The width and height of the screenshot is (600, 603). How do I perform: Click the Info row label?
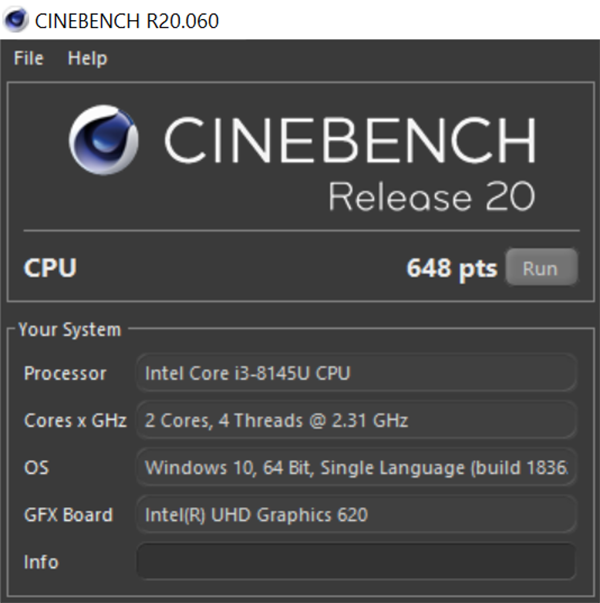41,562
